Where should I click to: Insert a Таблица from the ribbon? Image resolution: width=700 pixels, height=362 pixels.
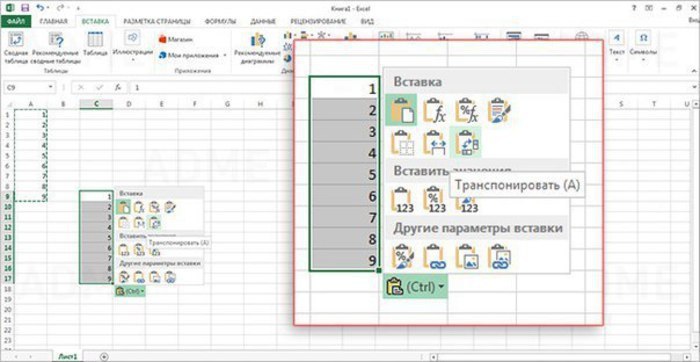tap(96, 45)
